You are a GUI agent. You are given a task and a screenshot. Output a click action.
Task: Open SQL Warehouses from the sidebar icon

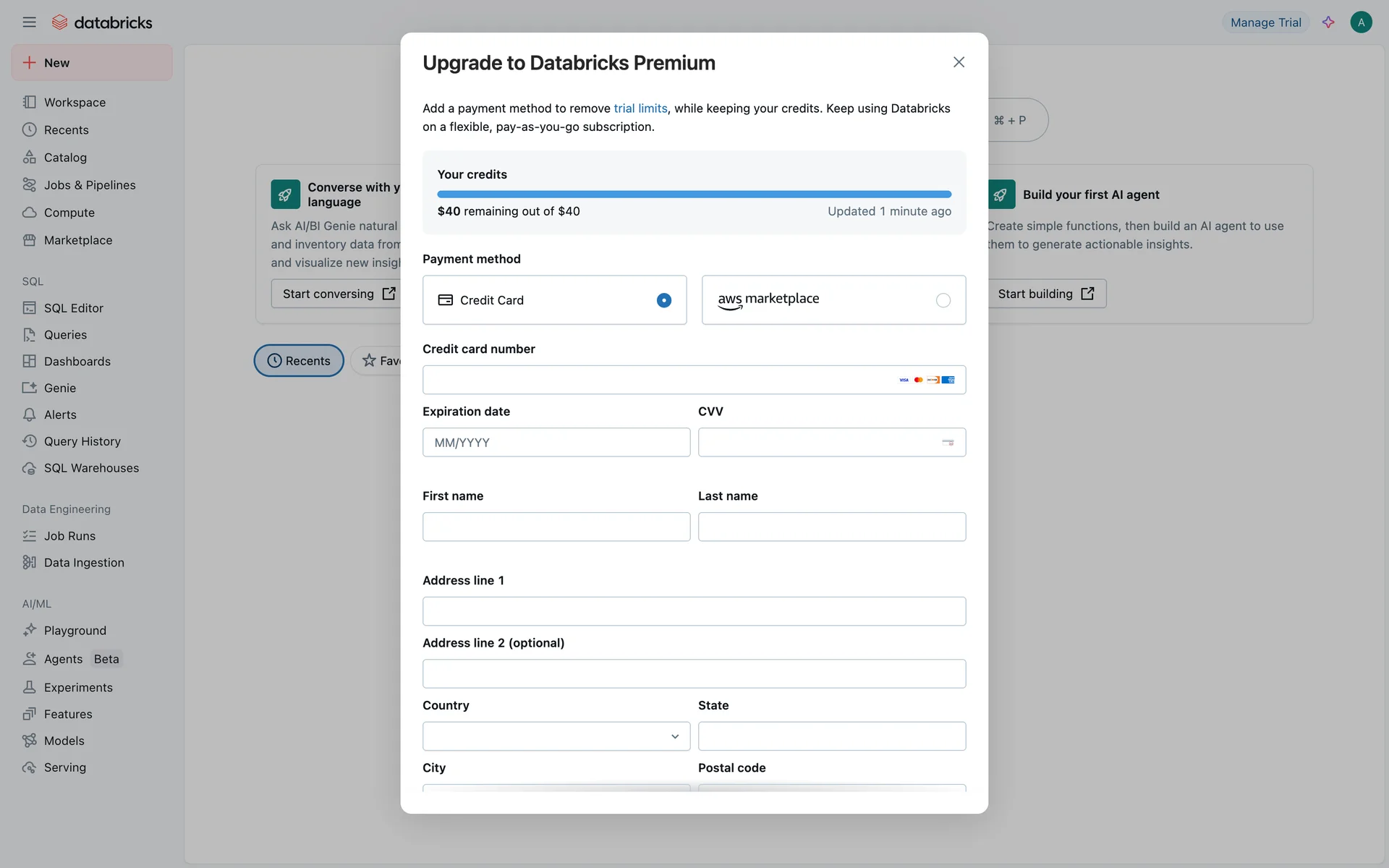[29, 468]
